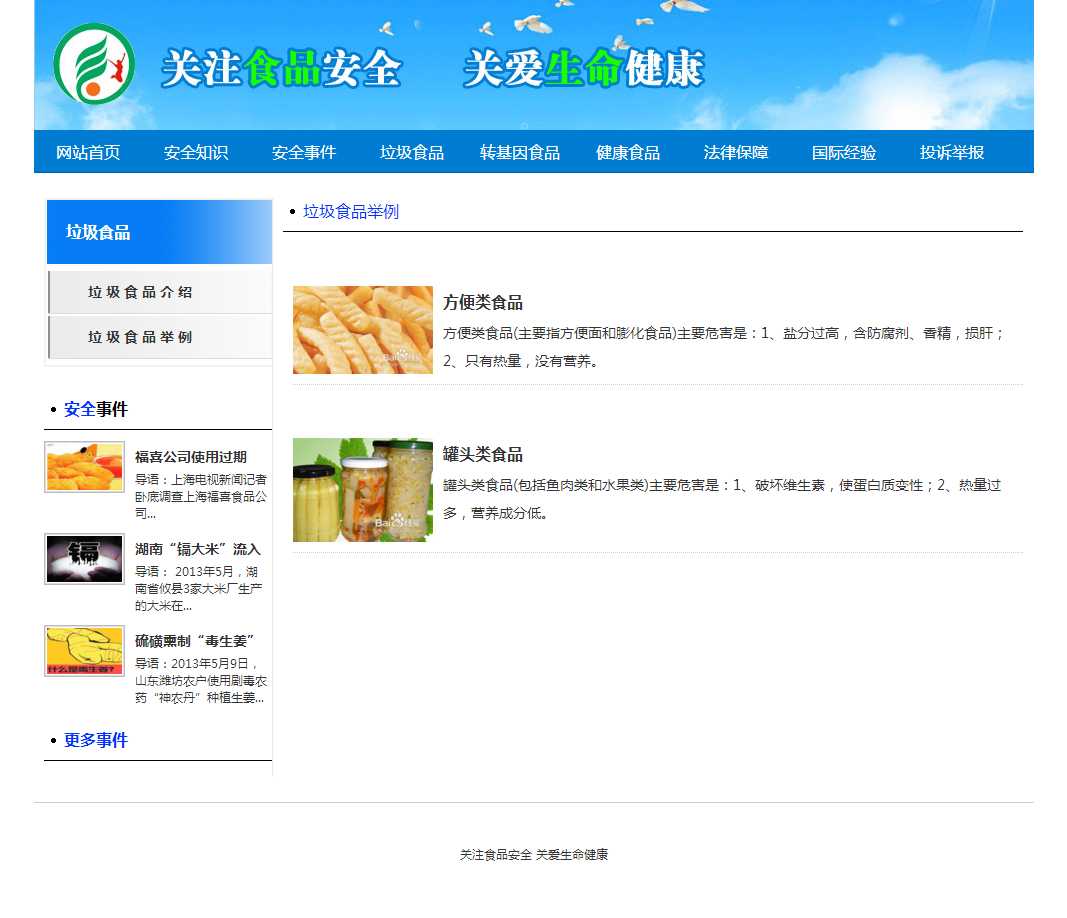Go to 安全知识 navigation item

coord(196,153)
